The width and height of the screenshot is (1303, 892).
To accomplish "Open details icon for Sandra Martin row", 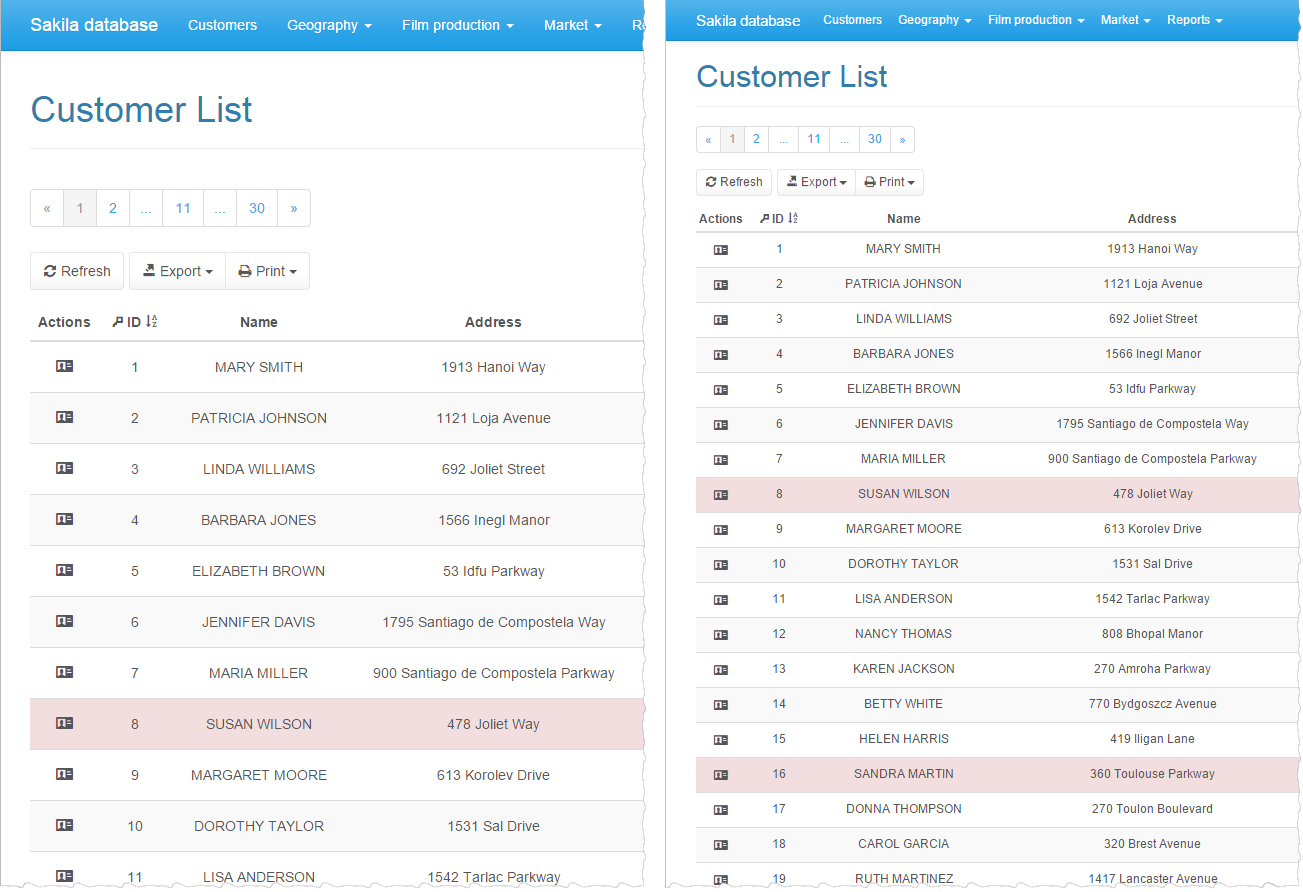I will [x=720, y=775].
